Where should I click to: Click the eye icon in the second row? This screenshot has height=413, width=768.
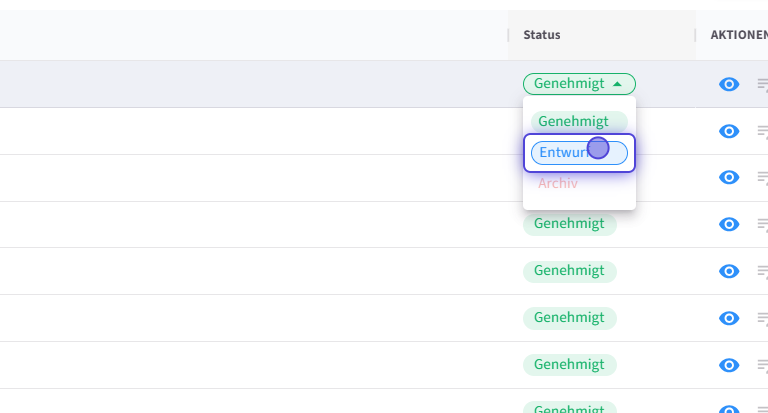[729, 131]
